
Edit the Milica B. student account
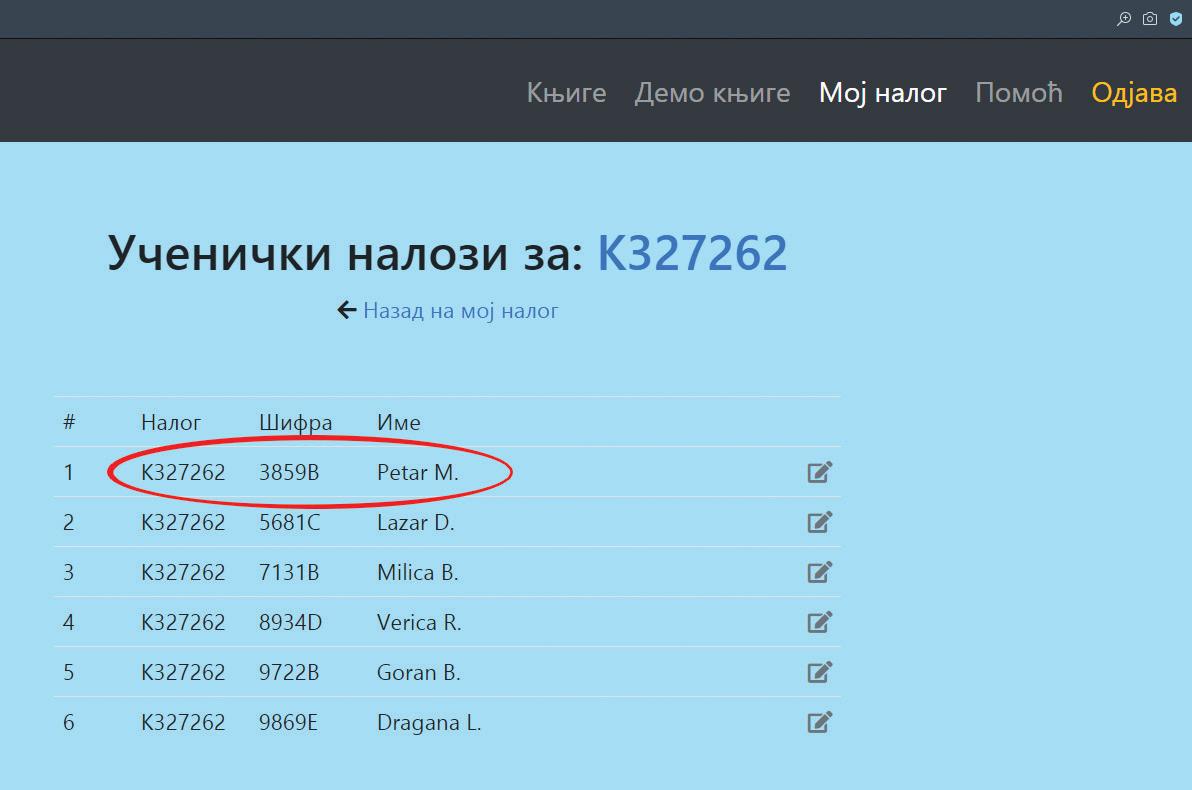820,572
